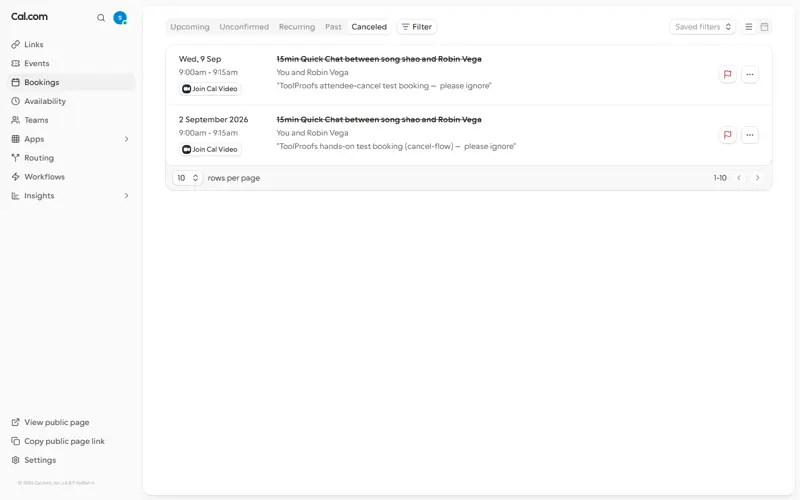Switch to the Recurring tab
This screenshot has height=500, width=800.
point(297,27)
